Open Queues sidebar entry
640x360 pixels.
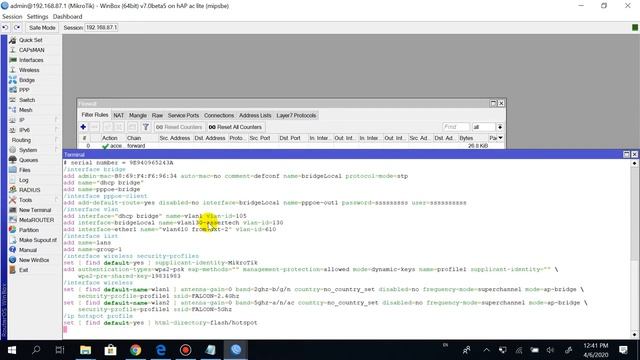click(x=28, y=160)
